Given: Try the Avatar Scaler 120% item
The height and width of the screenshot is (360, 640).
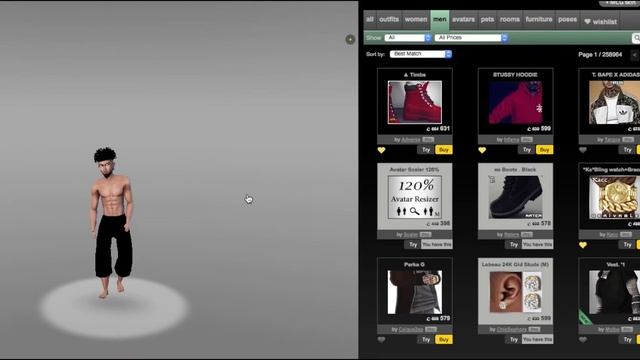Looking at the screenshot, I should 413,244.
